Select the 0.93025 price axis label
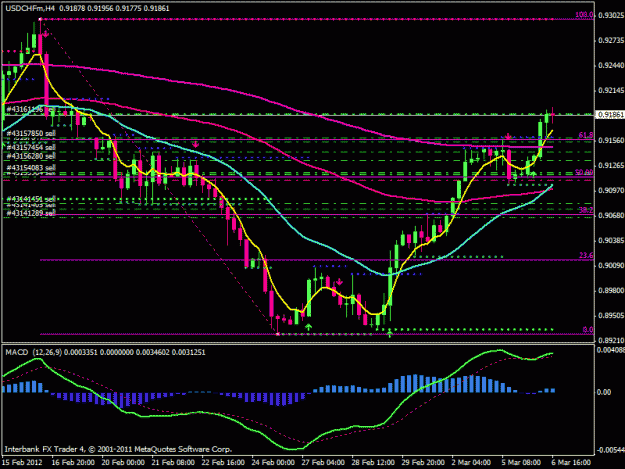This screenshot has width=625, height=469. click(x=611, y=16)
